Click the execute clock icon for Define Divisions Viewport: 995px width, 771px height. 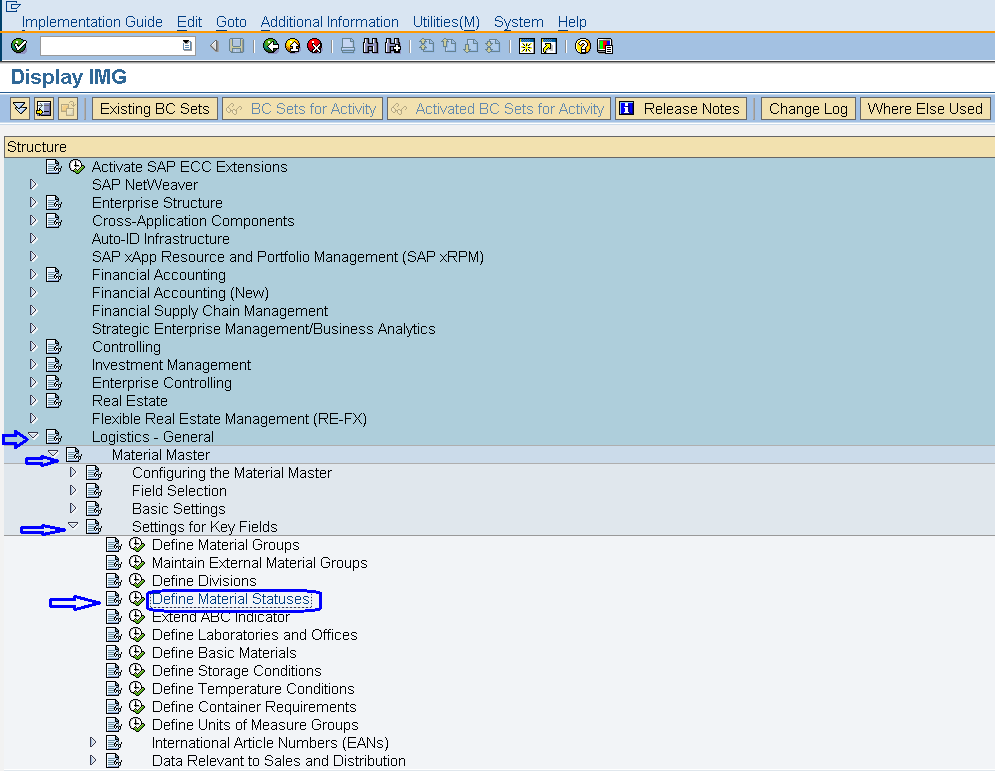(x=136, y=580)
